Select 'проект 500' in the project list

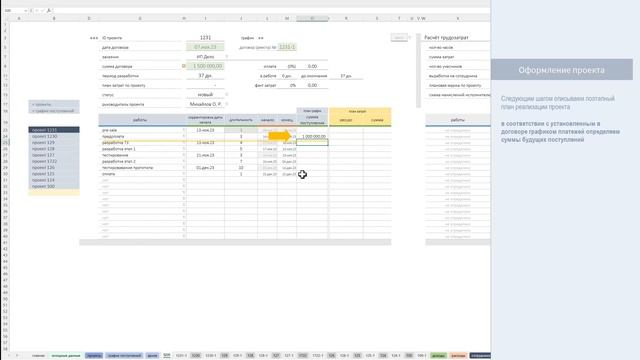pos(54,186)
